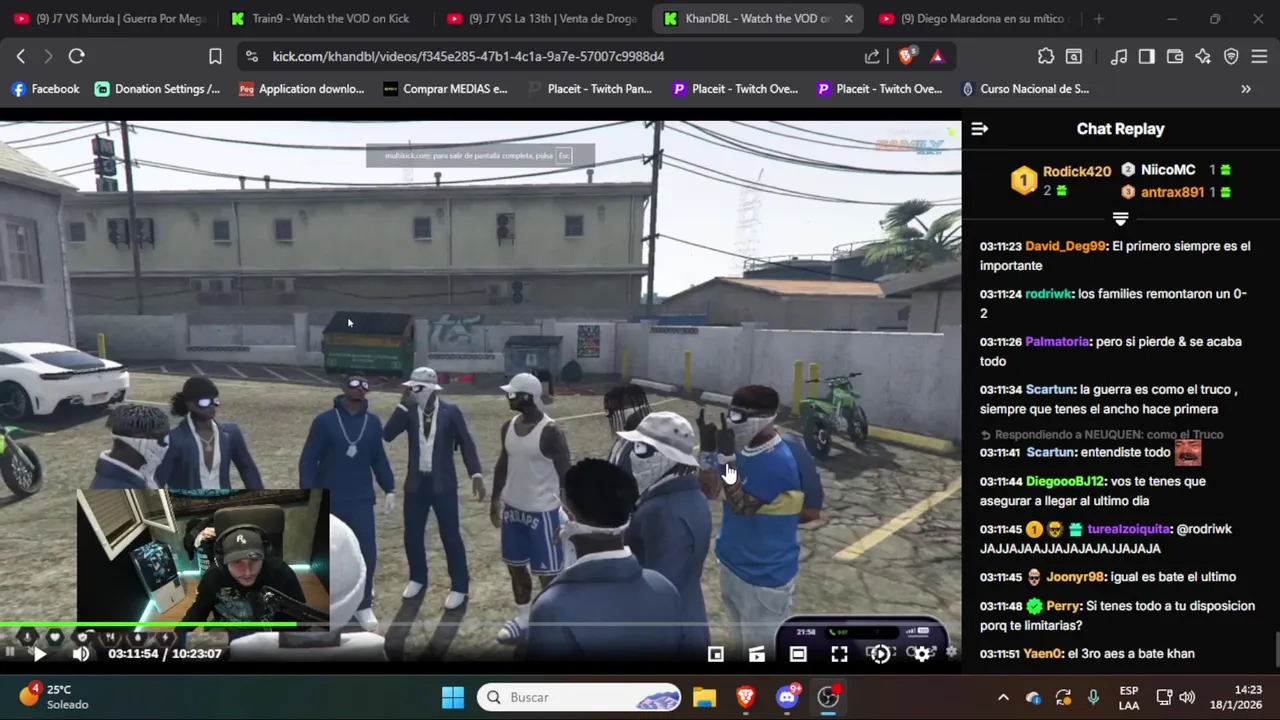Show hidden system tray icons
Screen dimensions: 1280x720
pyautogui.click(x=1003, y=697)
